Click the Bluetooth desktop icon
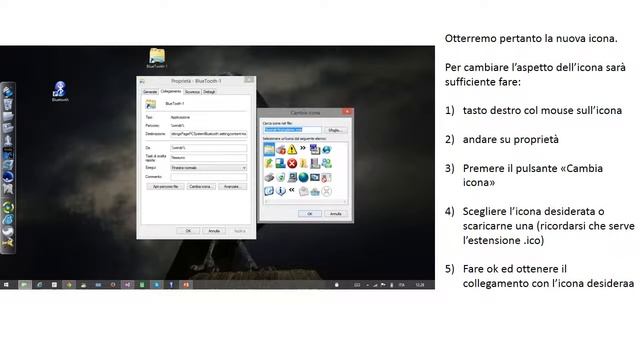 pyautogui.click(x=60, y=91)
